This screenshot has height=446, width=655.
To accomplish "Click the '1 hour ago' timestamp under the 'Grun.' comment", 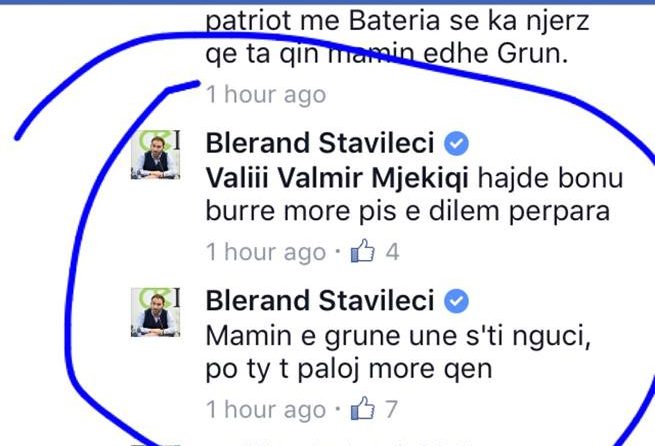I will pos(266,95).
